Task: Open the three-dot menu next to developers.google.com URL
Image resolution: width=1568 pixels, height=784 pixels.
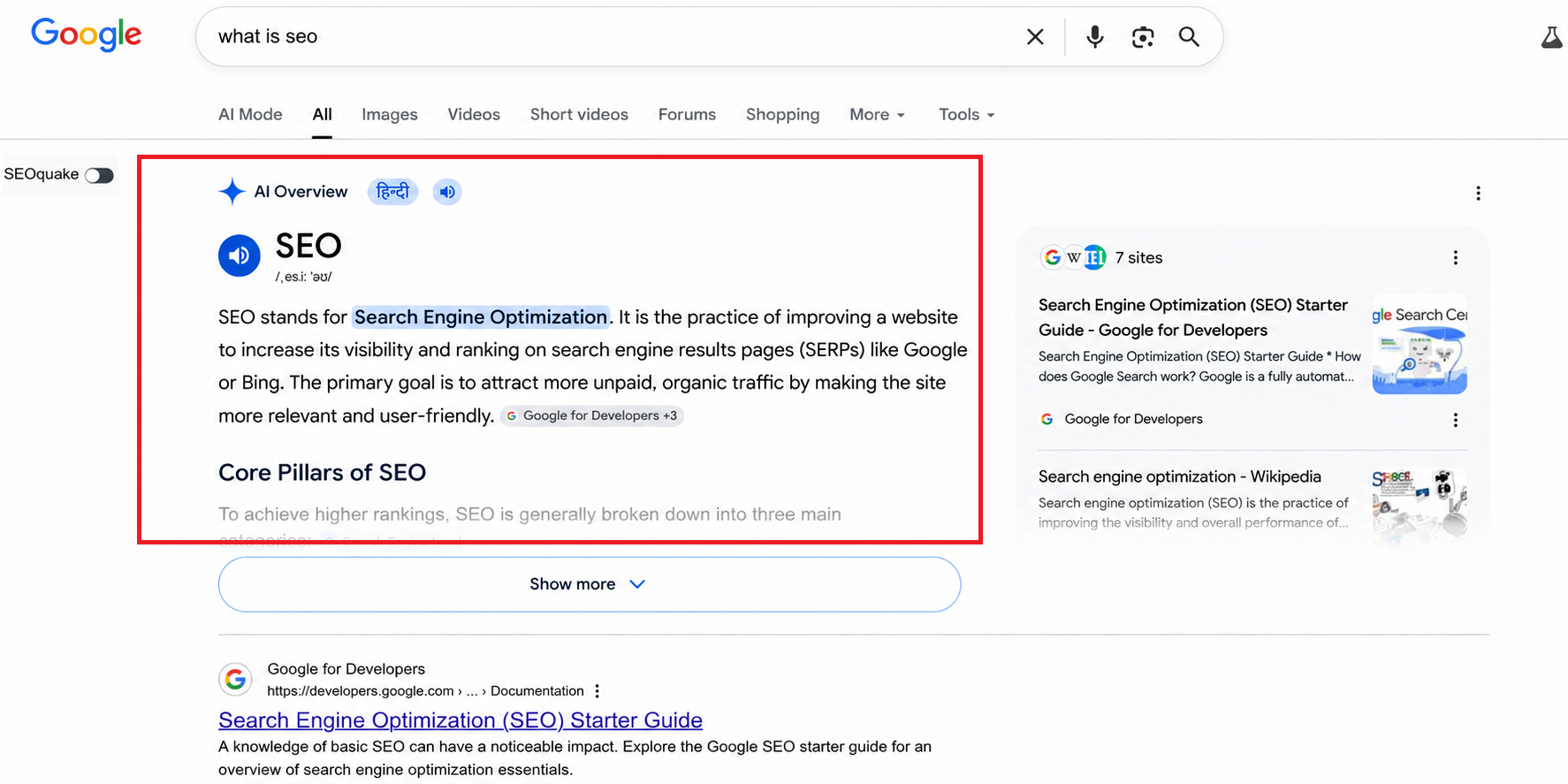Action: 598,690
